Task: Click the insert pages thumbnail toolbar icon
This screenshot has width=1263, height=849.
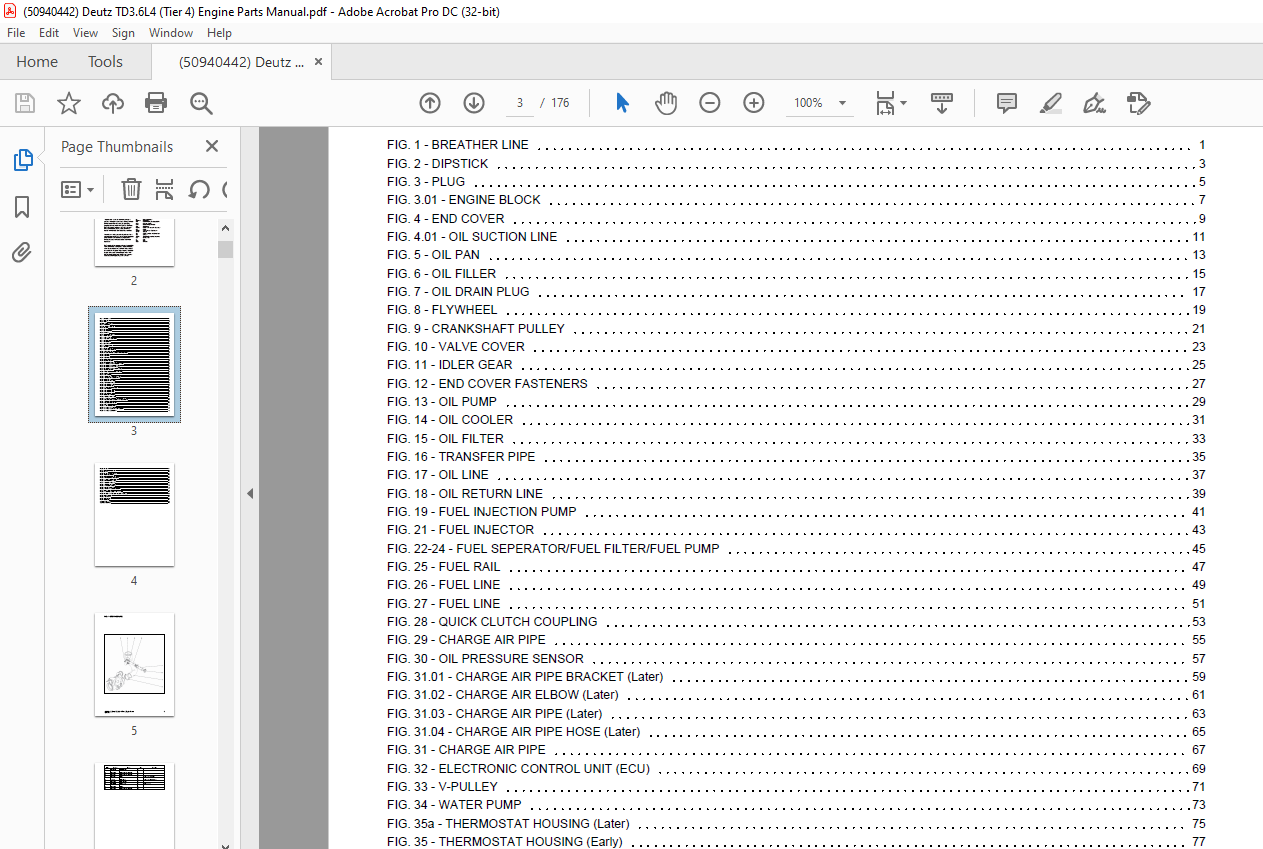Action: (165, 189)
